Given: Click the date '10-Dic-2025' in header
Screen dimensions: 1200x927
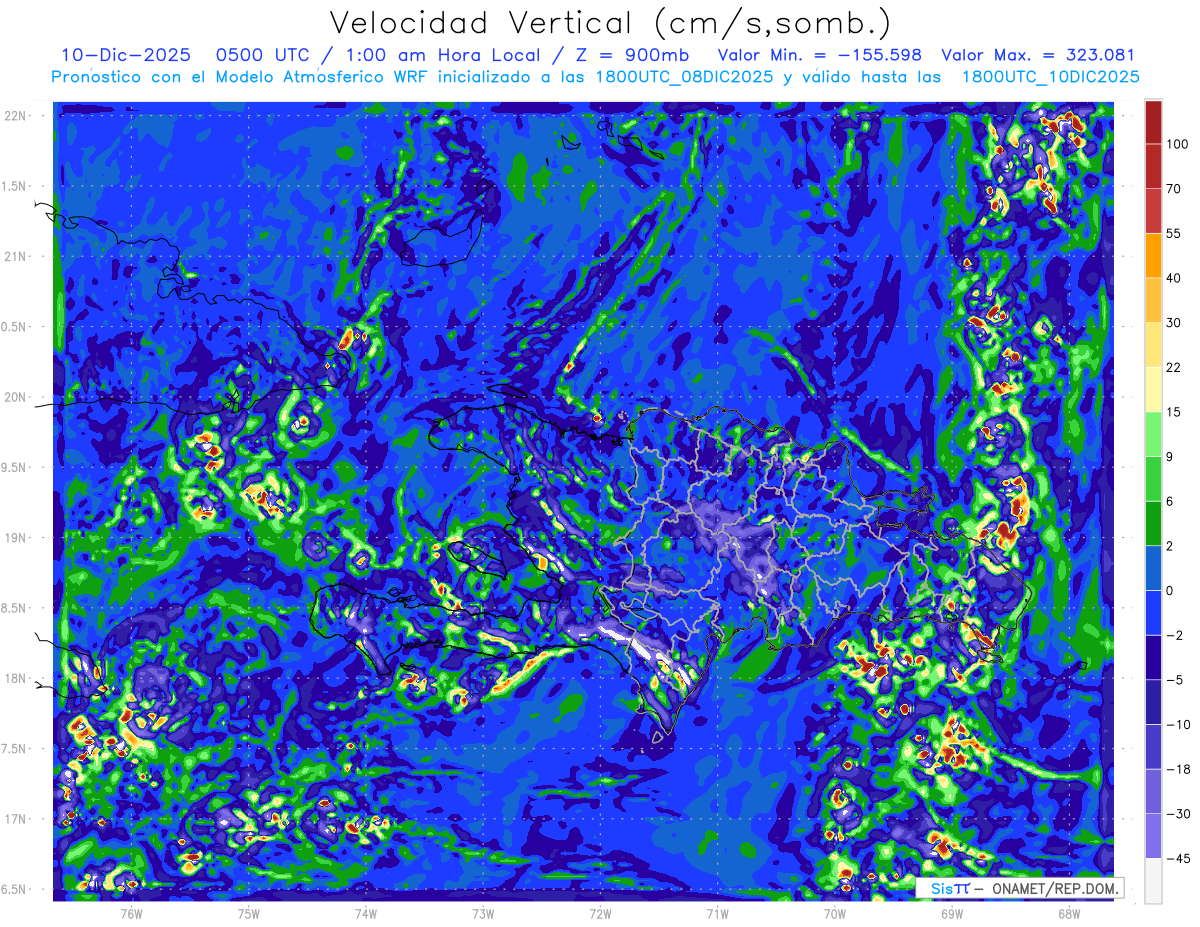Looking at the screenshot, I should point(126,55).
